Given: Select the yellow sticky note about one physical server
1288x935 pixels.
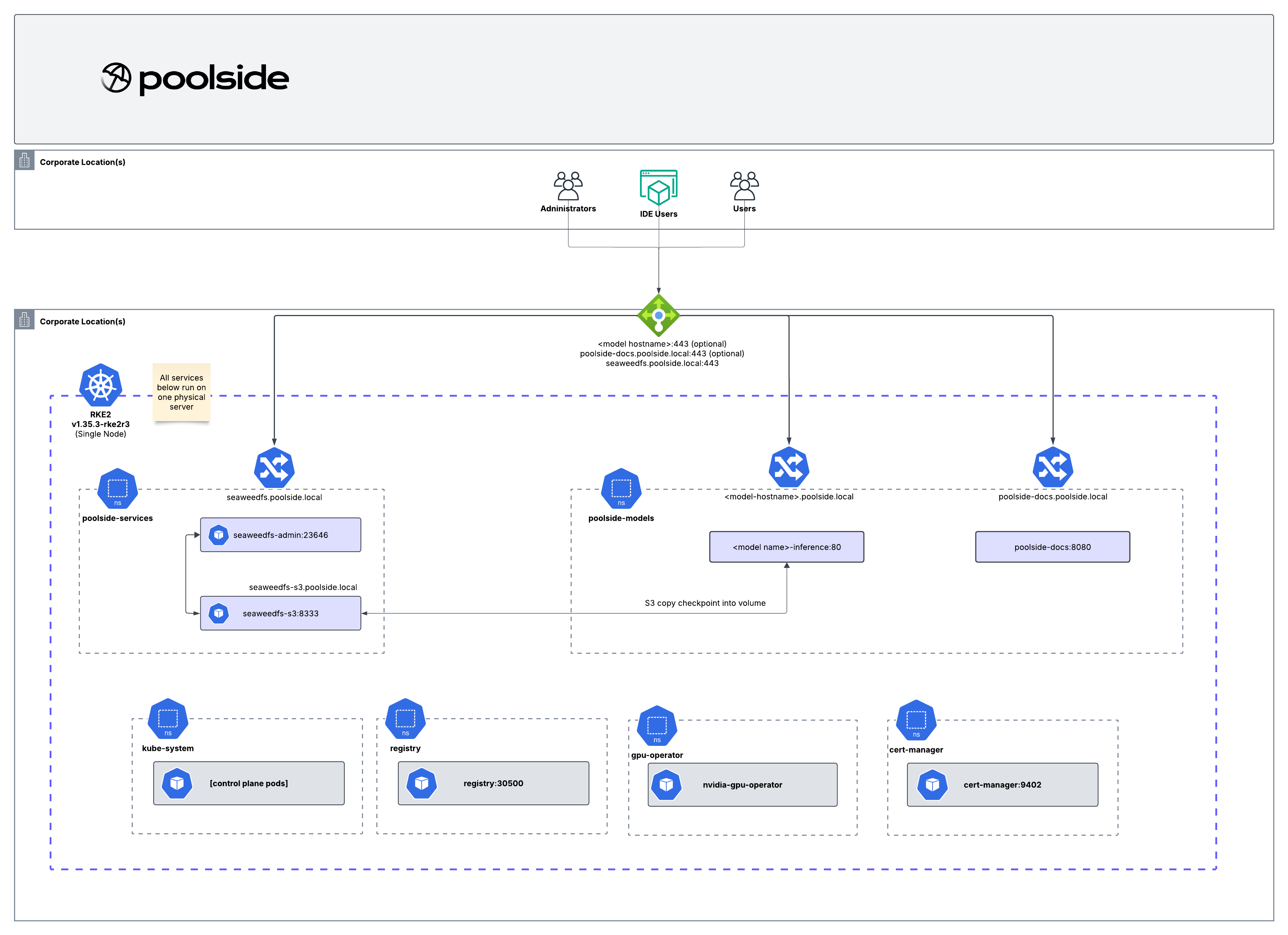Looking at the screenshot, I should [182, 392].
